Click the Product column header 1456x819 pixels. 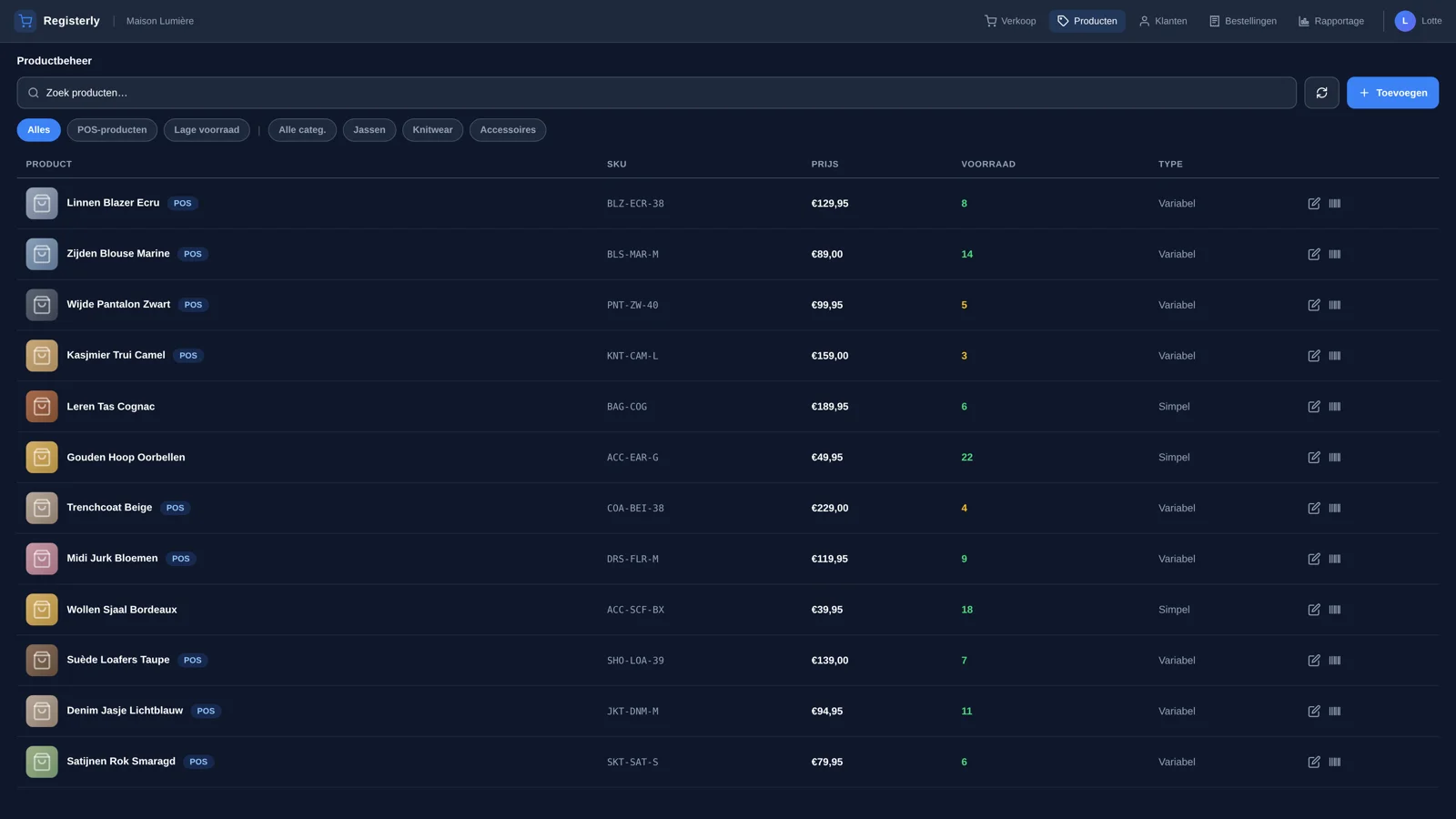pyautogui.click(x=48, y=165)
